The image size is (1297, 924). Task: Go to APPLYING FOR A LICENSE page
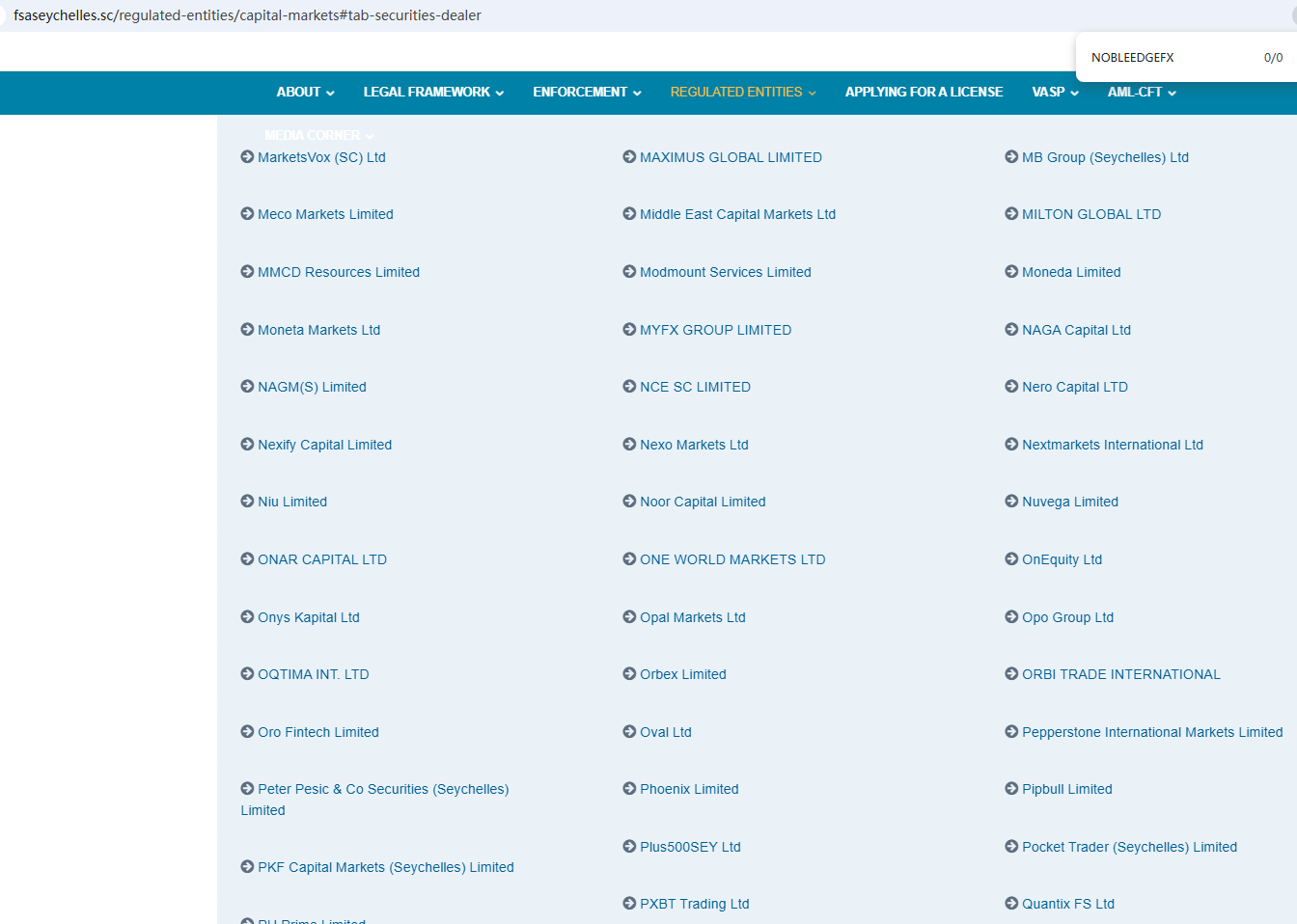(924, 93)
